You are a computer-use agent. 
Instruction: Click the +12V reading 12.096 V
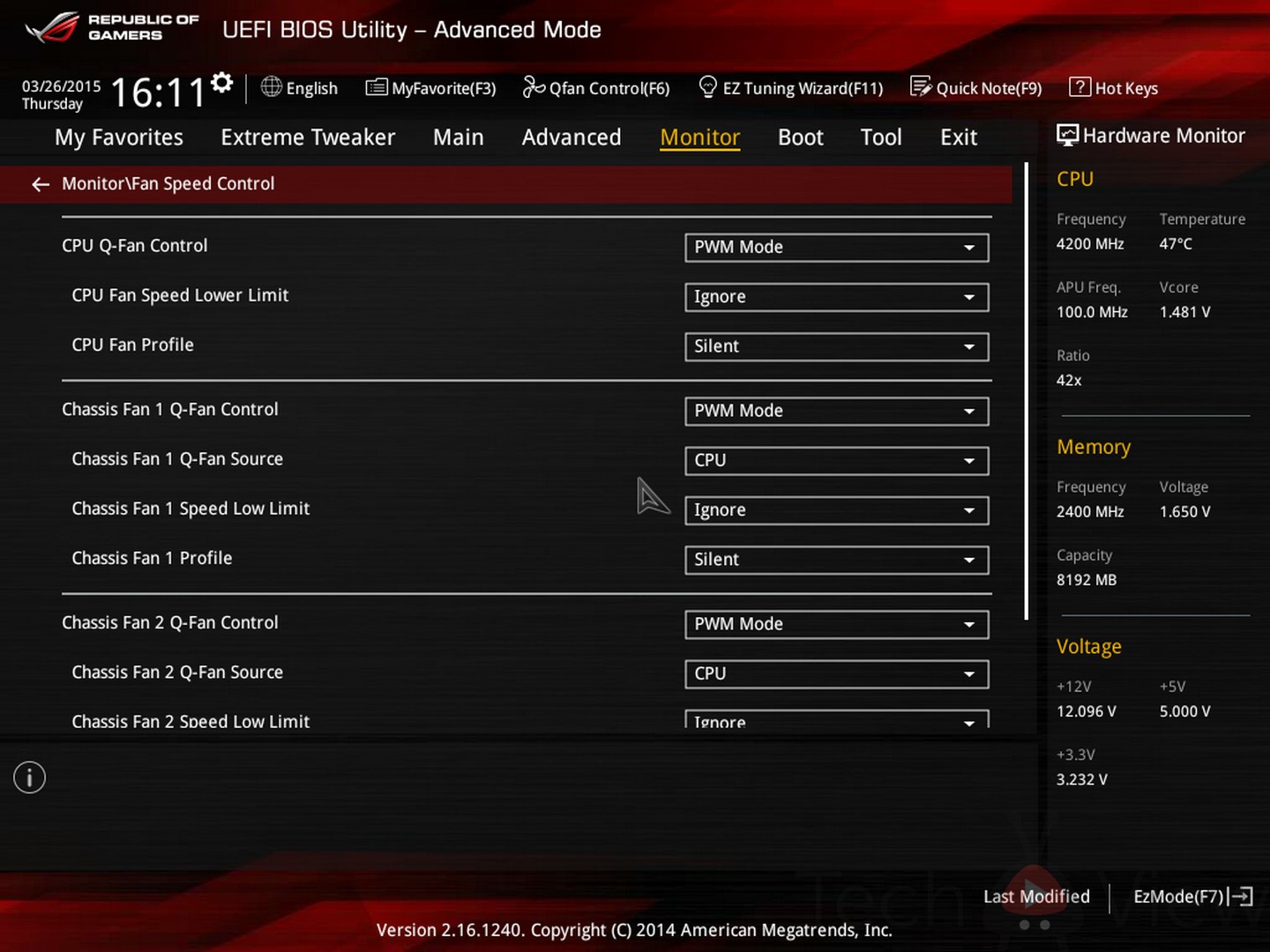click(x=1087, y=711)
